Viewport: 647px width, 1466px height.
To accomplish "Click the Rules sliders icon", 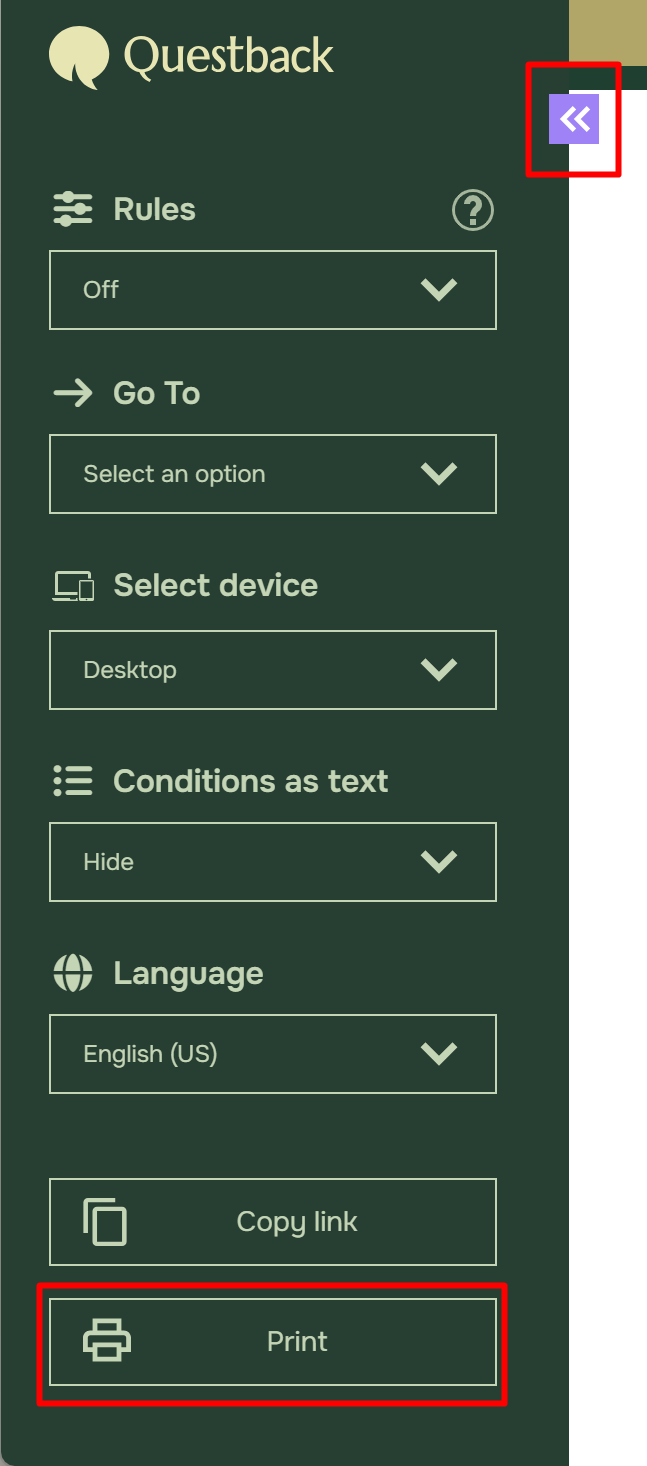I will 72,210.
